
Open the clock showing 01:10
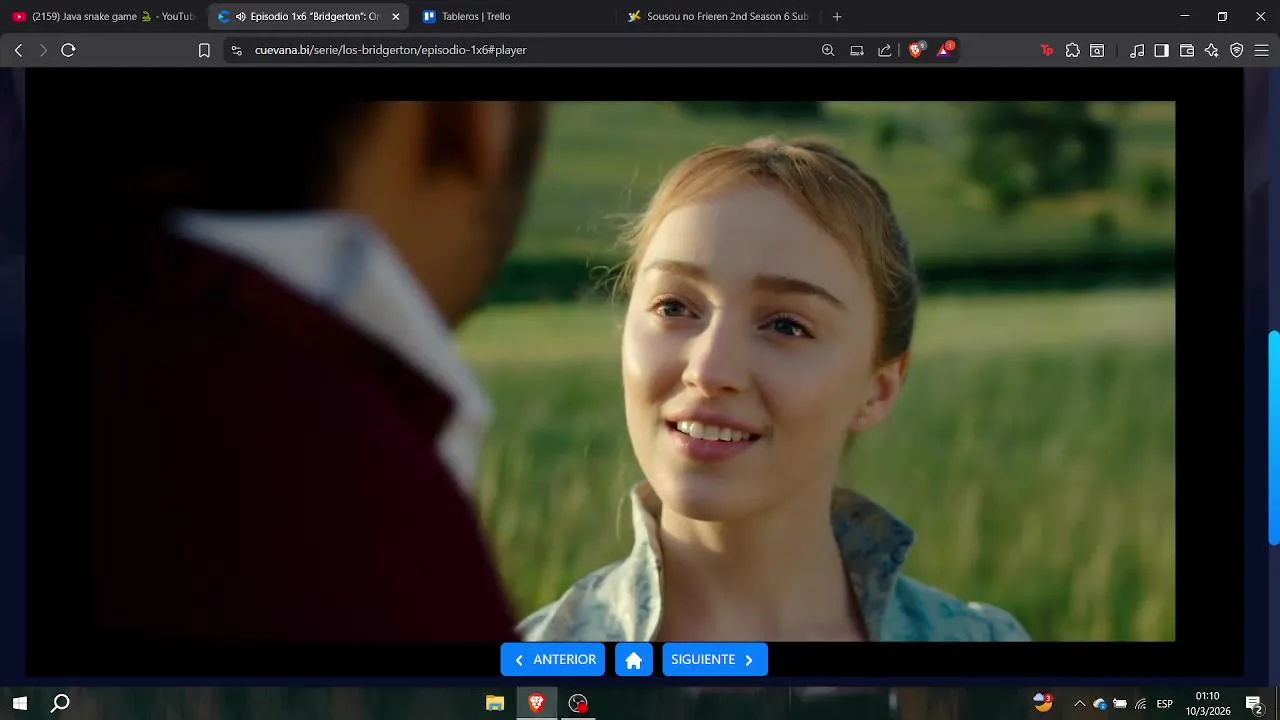pos(1208,703)
